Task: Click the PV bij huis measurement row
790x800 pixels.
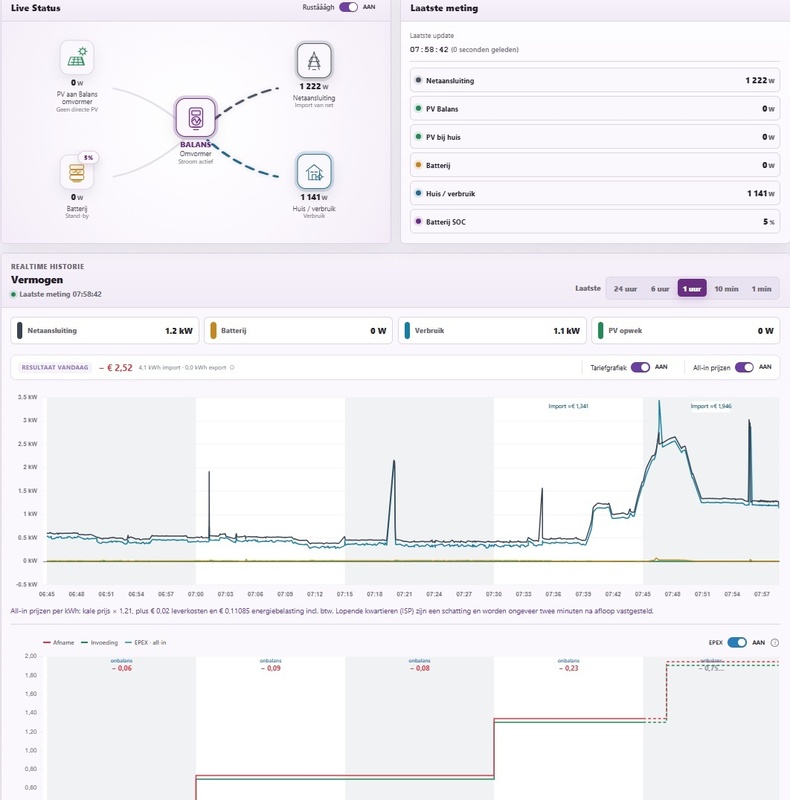Action: click(595, 137)
